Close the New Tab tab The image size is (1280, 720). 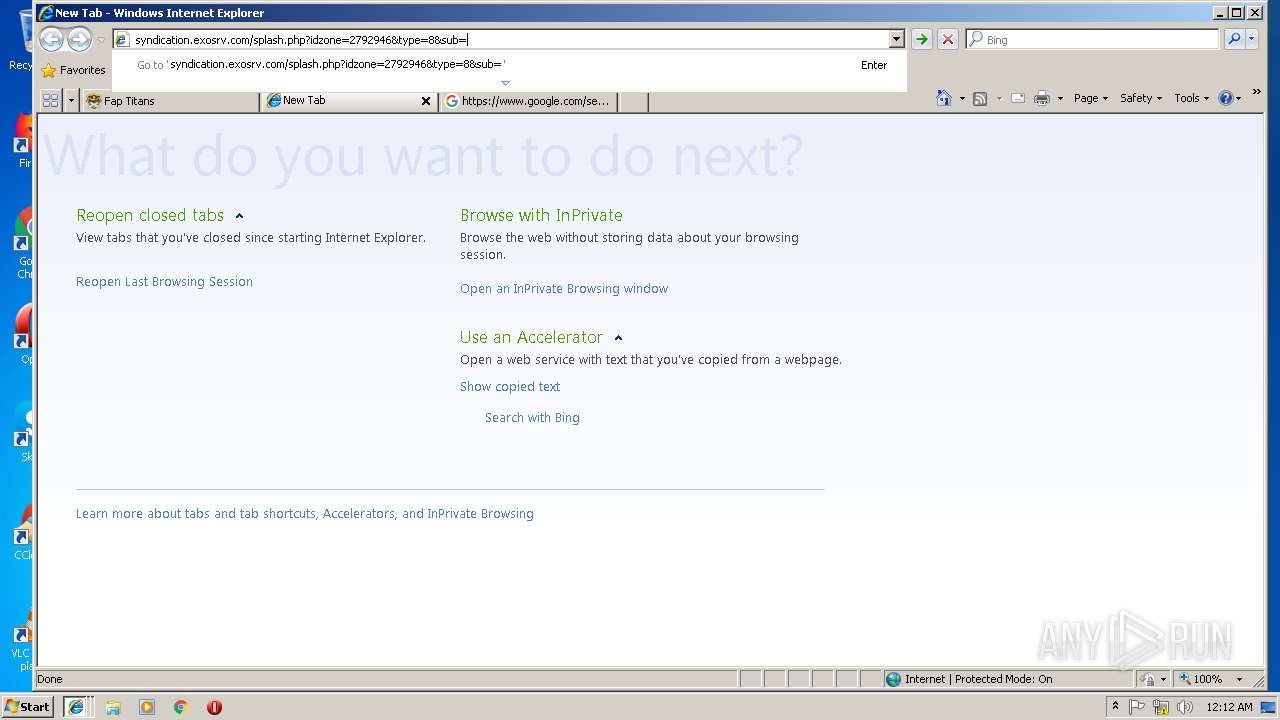click(x=426, y=101)
